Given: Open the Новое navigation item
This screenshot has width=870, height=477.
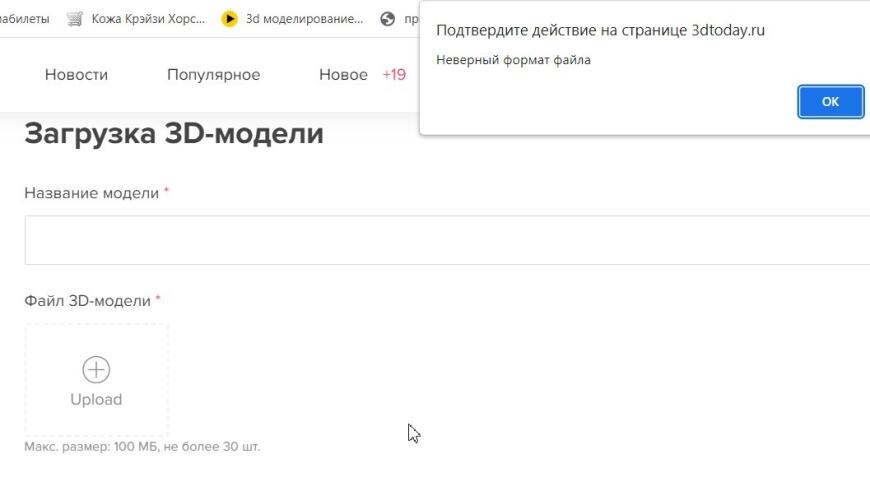Looking at the screenshot, I should pyautogui.click(x=343, y=75).
